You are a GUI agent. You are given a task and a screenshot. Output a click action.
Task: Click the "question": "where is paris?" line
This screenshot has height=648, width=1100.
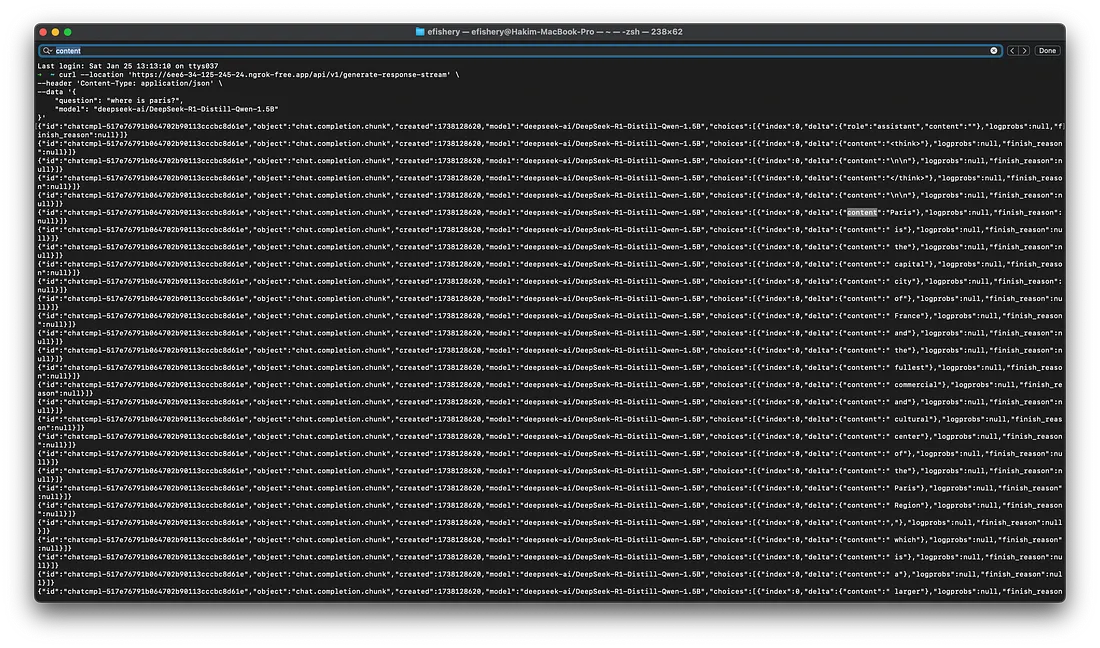pos(119,100)
